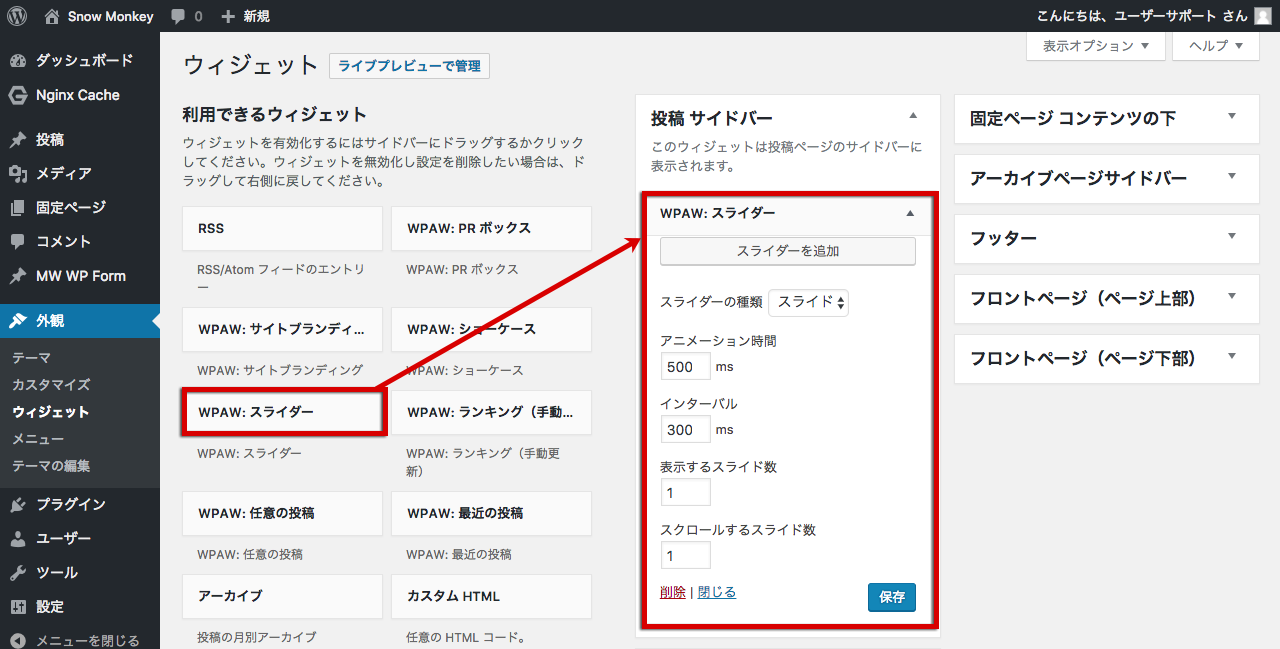This screenshot has width=1280, height=649.
Task: Open テーマの編集 submenu item
Action: [51, 466]
